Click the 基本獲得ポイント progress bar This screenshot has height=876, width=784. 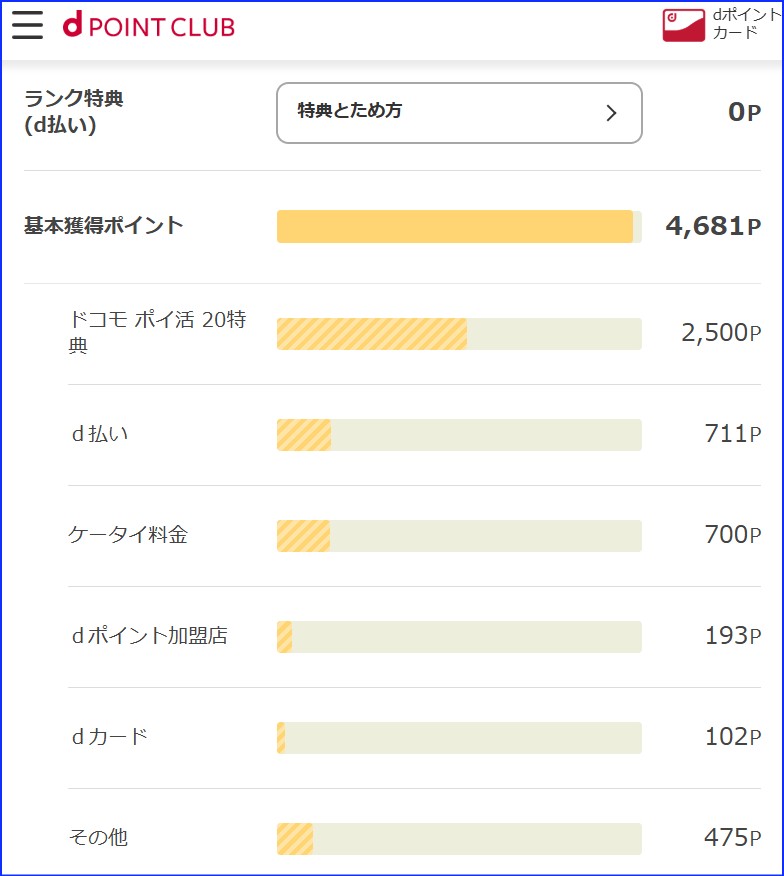coord(458,226)
